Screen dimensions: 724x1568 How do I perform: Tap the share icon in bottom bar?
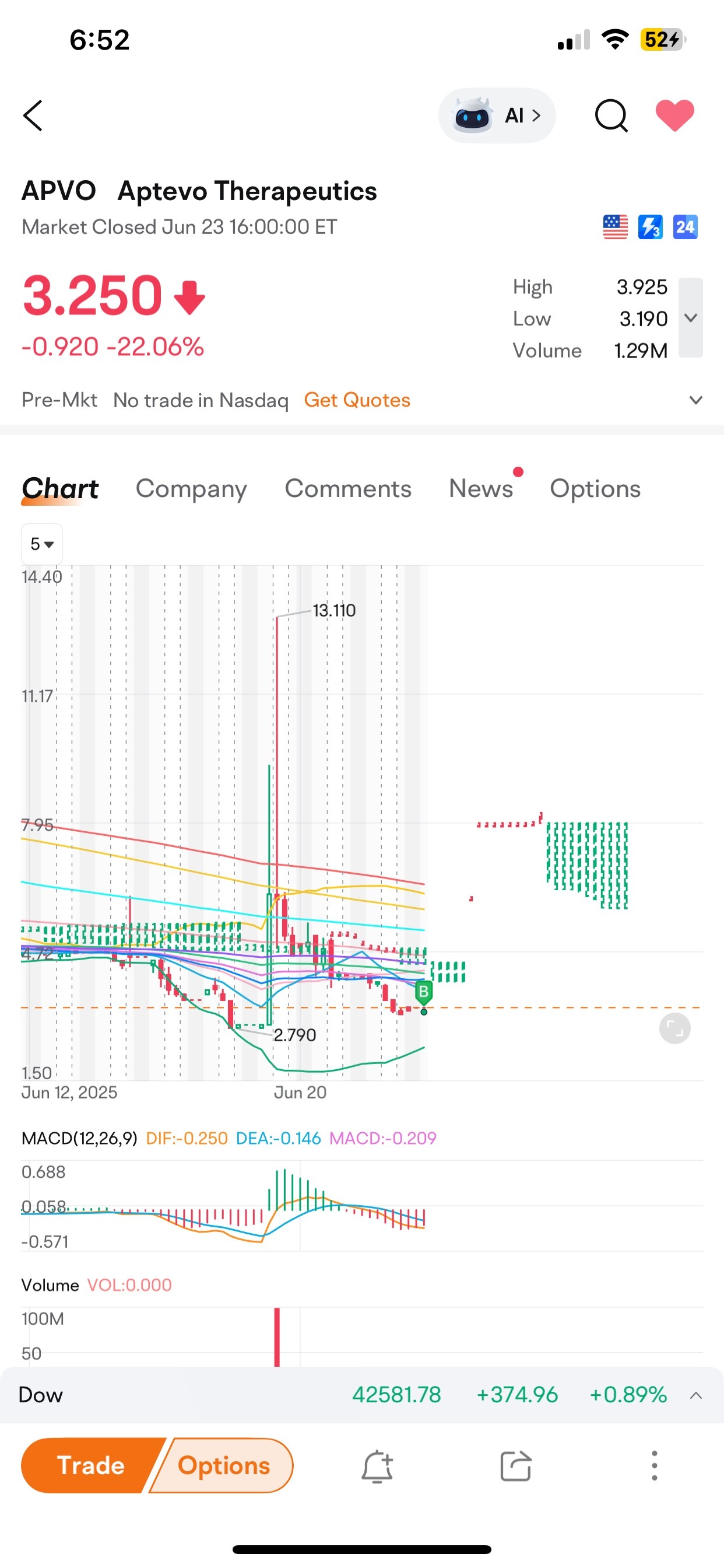[x=515, y=1466]
